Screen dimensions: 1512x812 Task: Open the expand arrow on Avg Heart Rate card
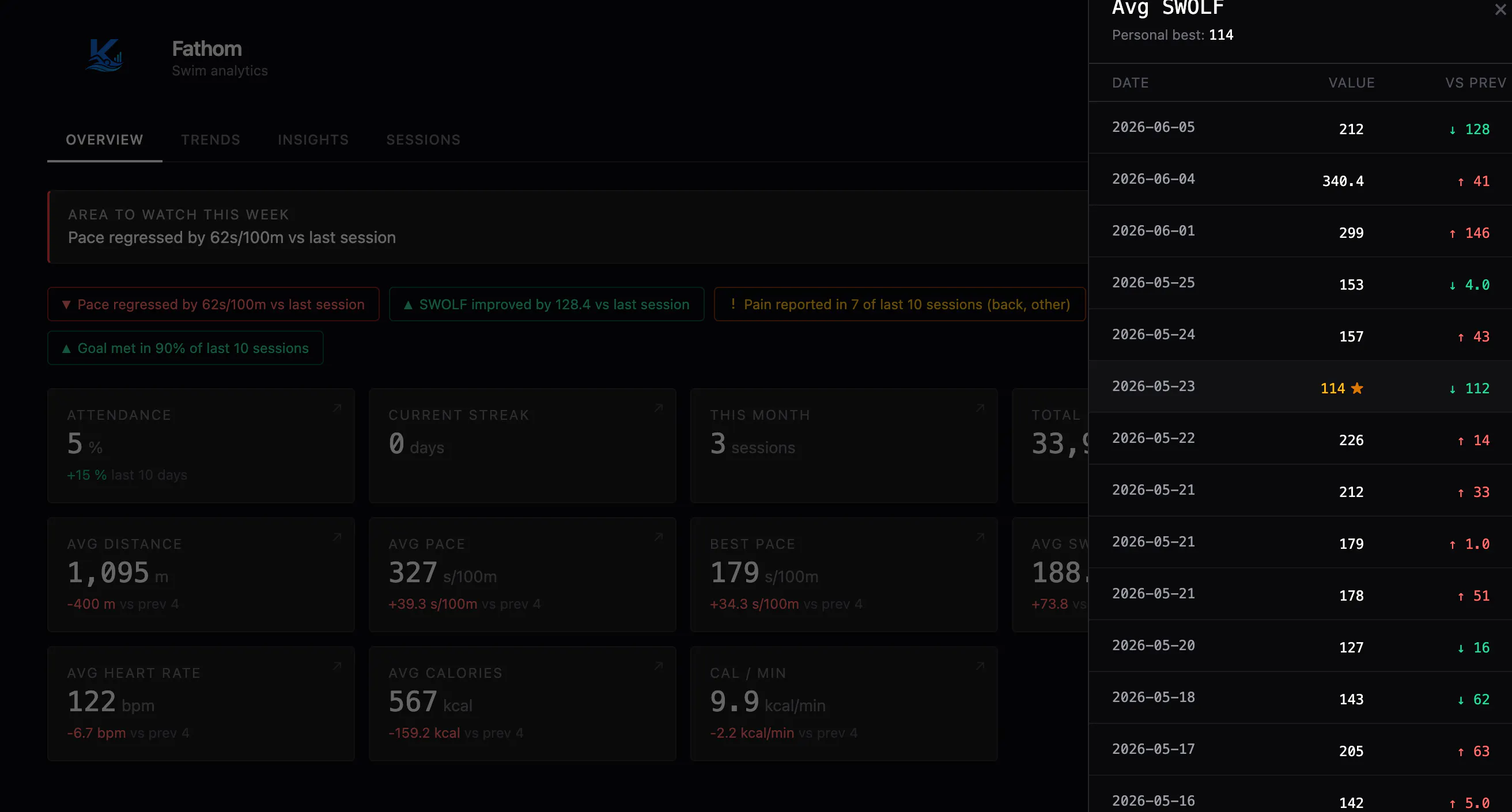coord(337,666)
